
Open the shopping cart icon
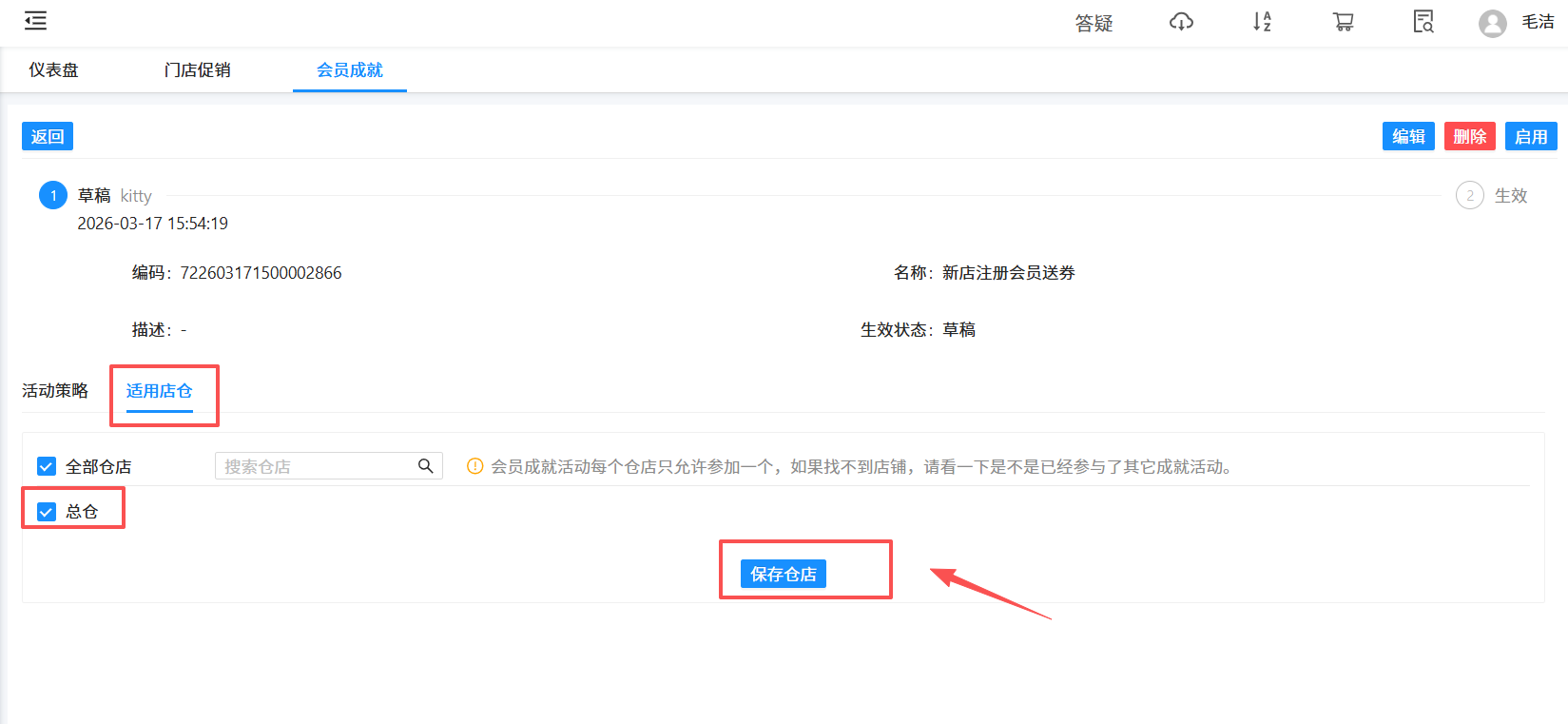click(x=1343, y=22)
